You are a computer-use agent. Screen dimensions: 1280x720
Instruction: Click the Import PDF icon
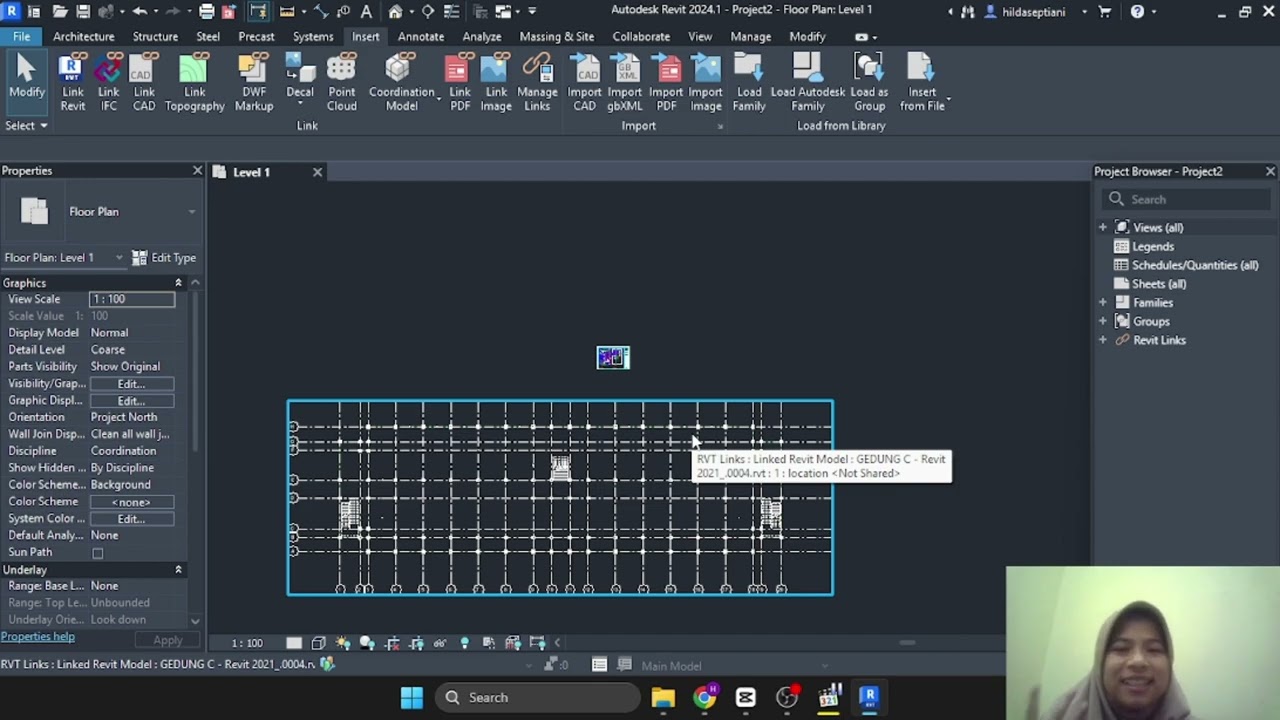click(x=666, y=69)
